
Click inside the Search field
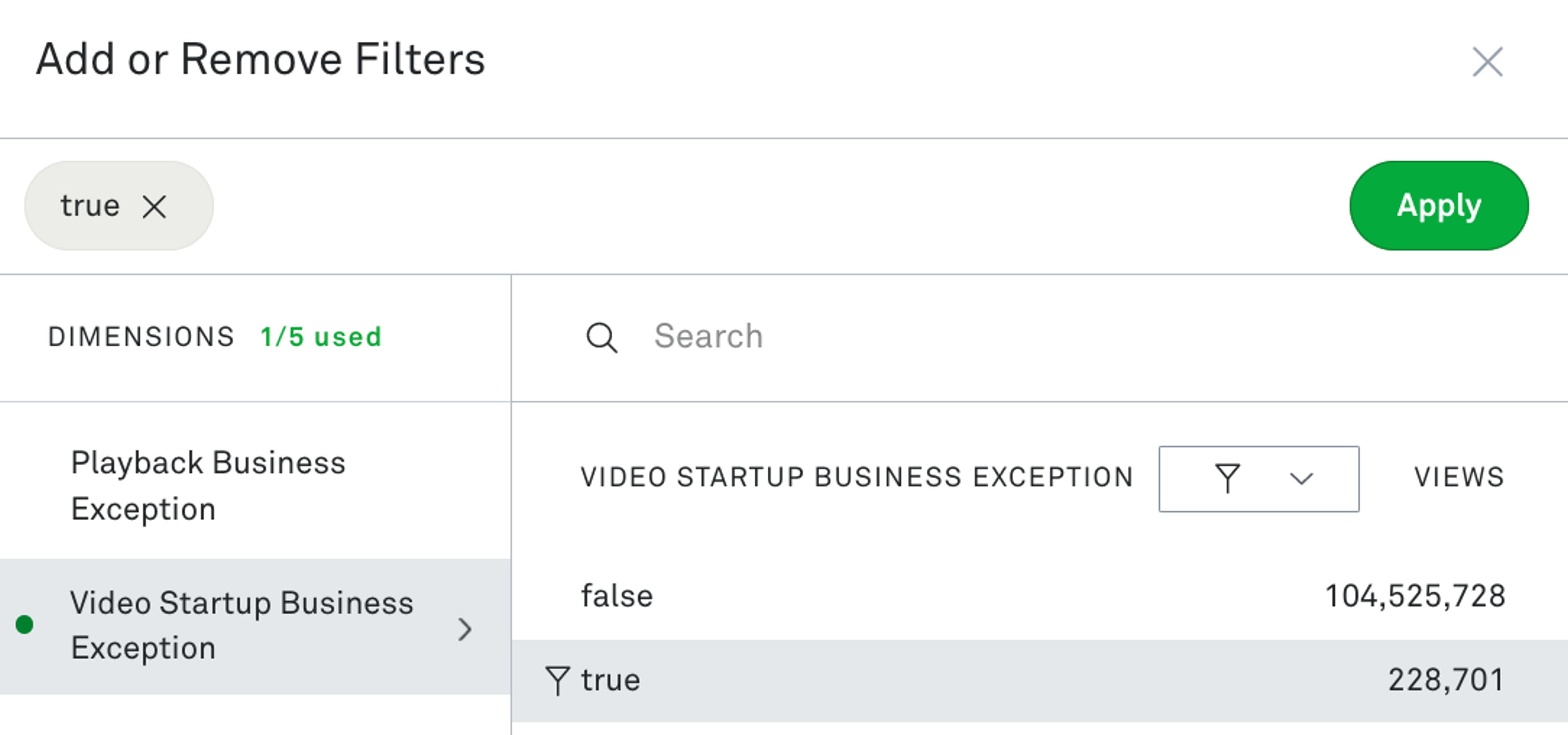tap(791, 336)
